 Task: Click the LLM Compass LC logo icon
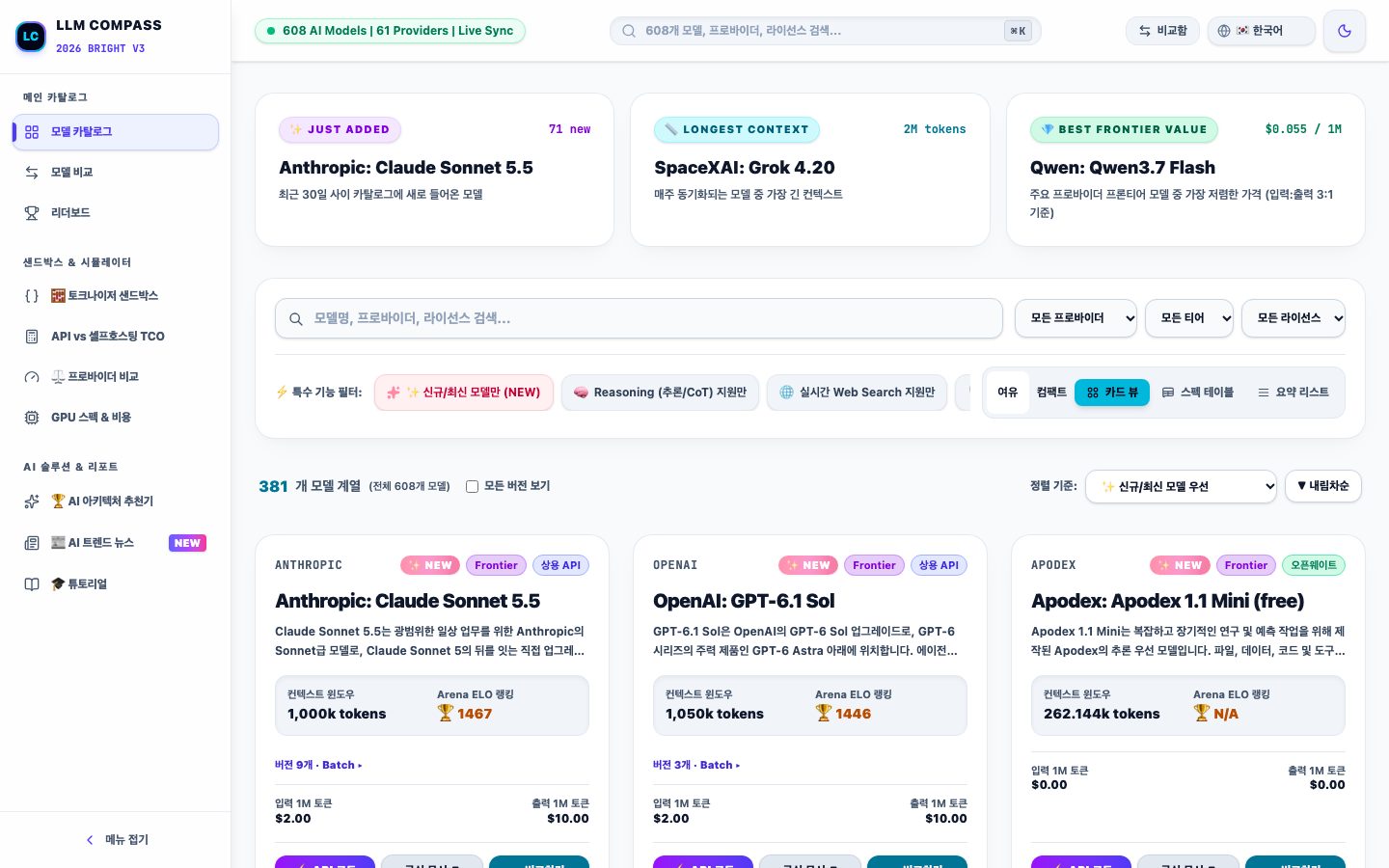click(x=31, y=37)
